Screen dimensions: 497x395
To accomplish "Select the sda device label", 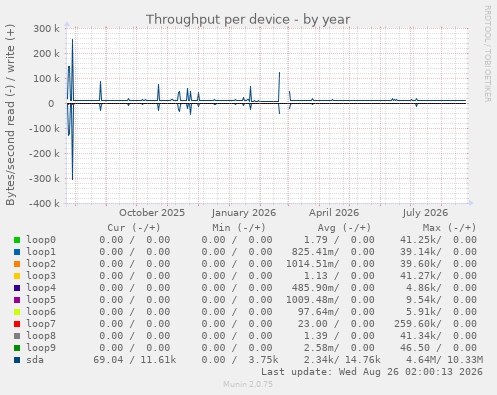I will pos(35,360).
